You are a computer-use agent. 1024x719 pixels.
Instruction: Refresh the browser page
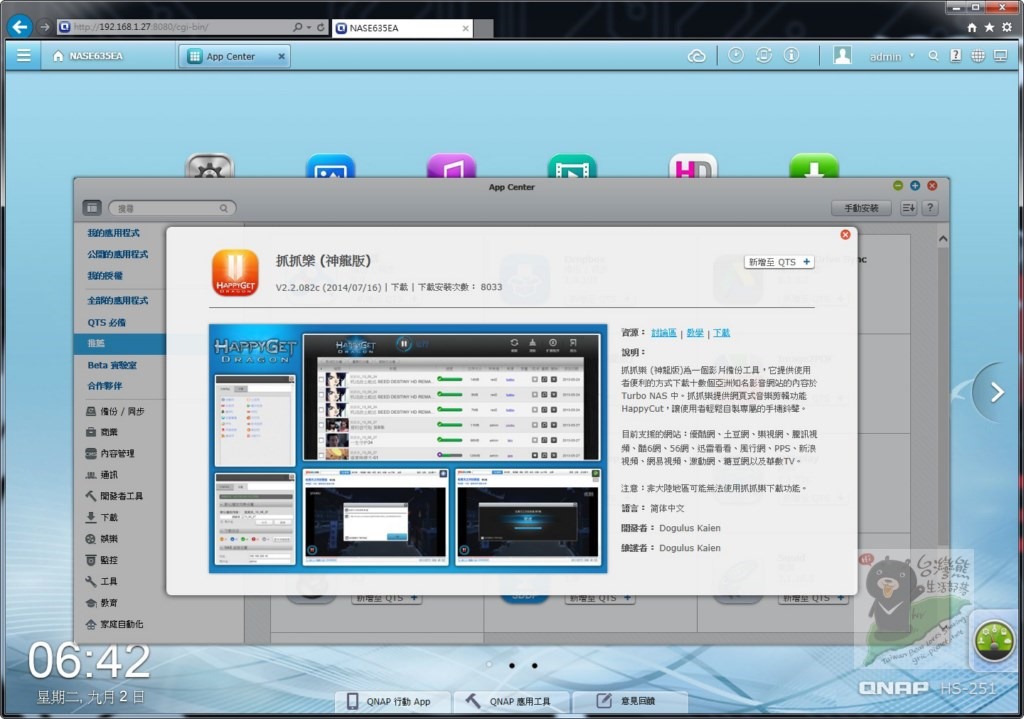click(x=321, y=27)
